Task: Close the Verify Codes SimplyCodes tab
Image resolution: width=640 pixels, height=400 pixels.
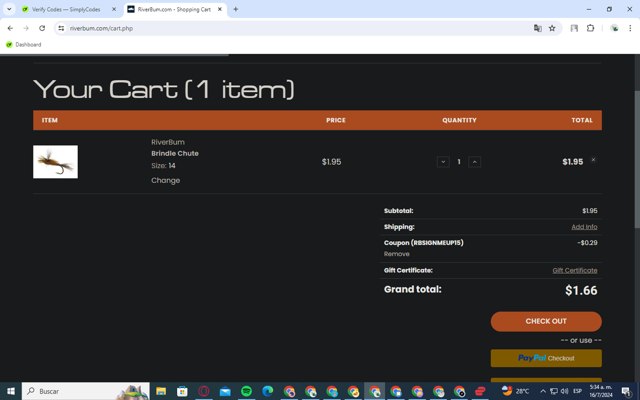Action: (114, 9)
